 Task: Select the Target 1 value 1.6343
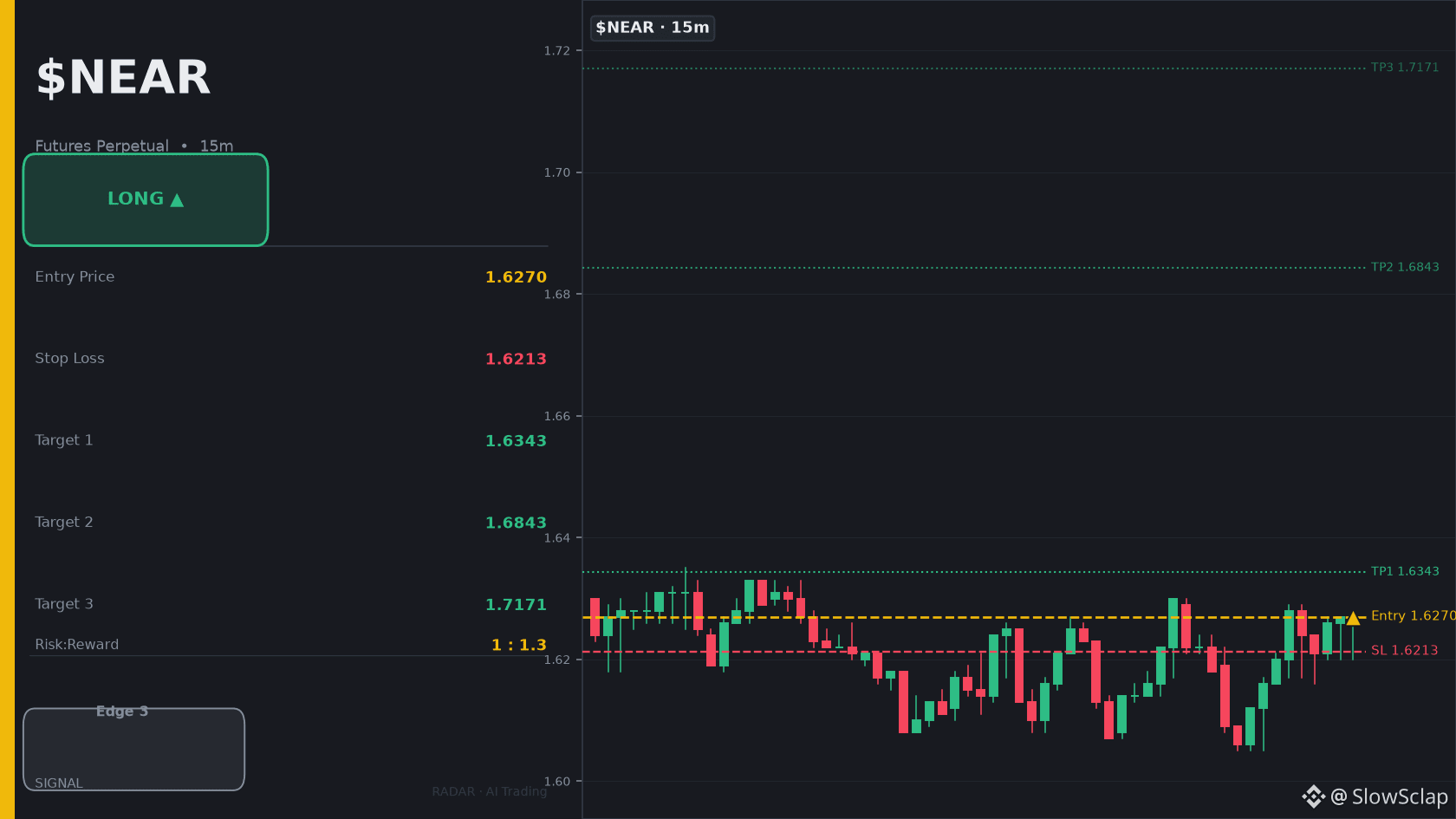(516, 441)
